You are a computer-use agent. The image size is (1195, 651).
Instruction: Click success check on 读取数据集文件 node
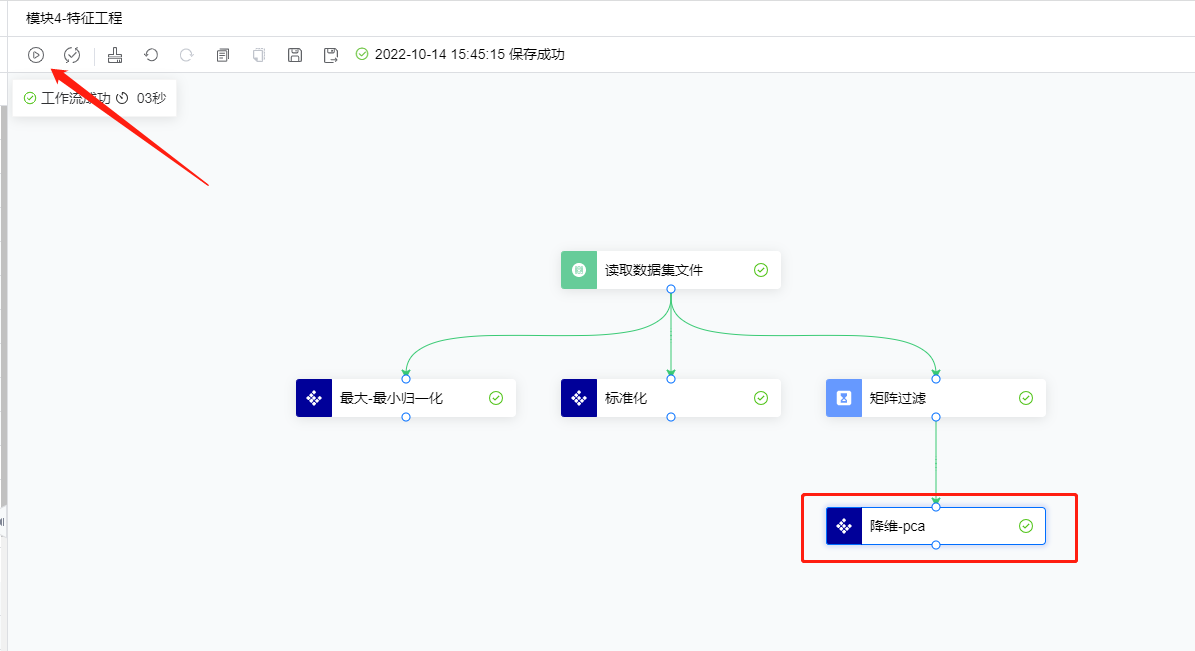pyautogui.click(x=761, y=270)
